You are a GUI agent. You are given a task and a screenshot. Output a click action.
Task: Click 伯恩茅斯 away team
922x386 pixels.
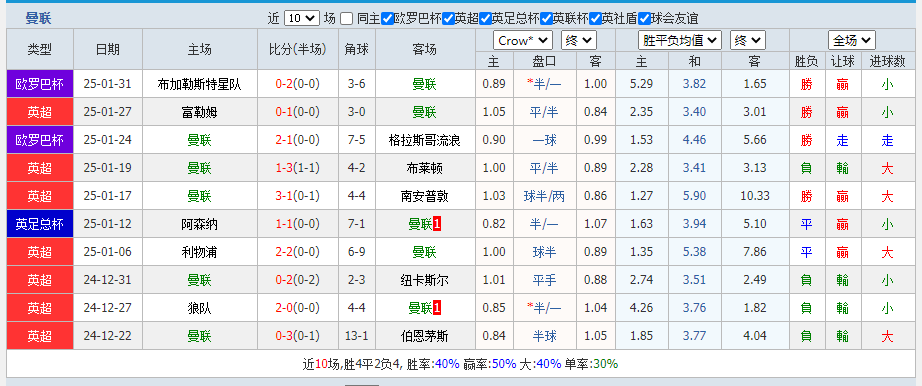(x=425, y=336)
